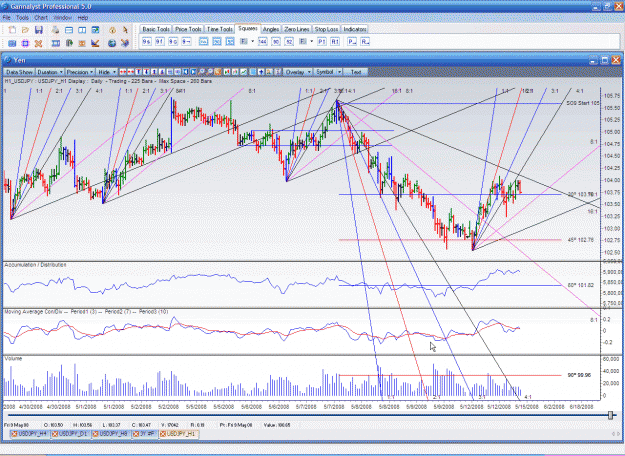
Task: Select the 9f square tool
Action: 159,41
